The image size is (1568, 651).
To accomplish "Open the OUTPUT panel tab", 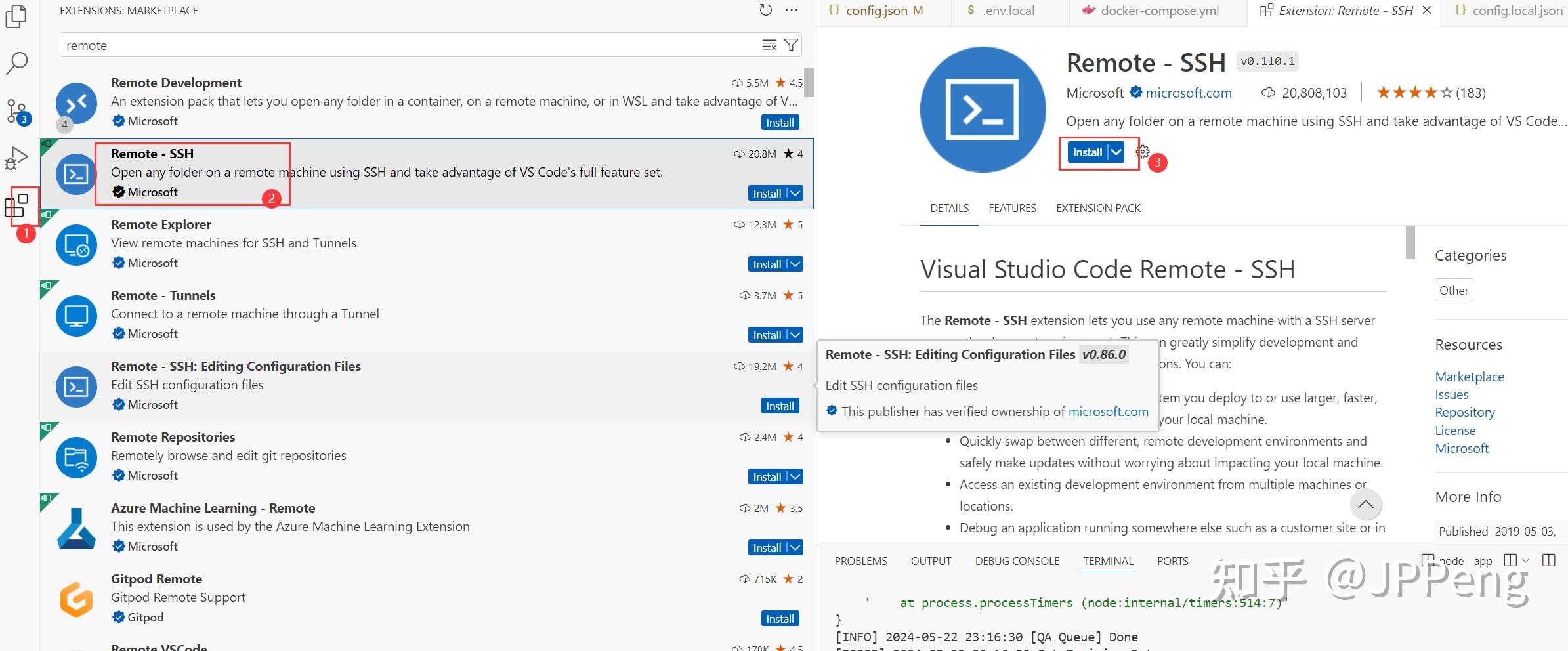I will [931, 561].
